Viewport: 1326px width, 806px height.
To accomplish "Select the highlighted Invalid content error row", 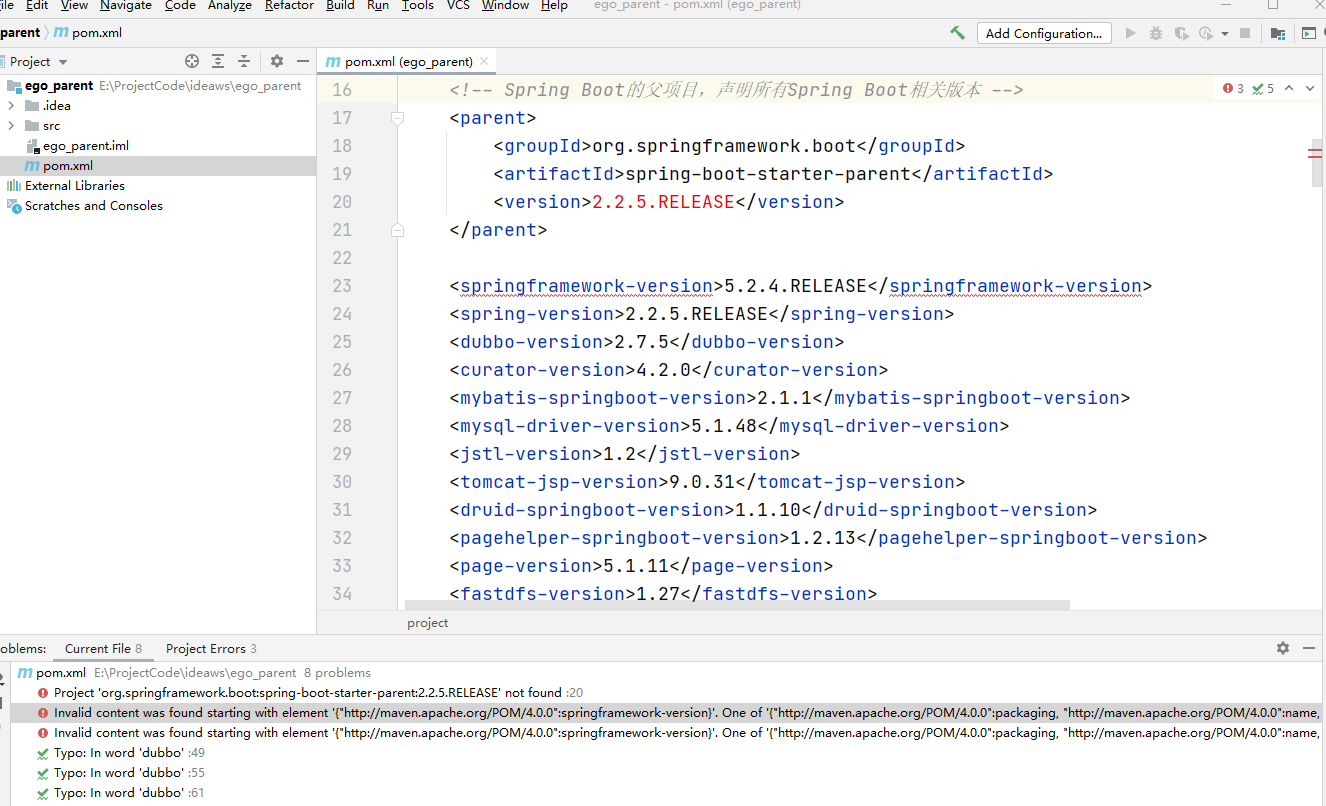I will tap(668, 712).
